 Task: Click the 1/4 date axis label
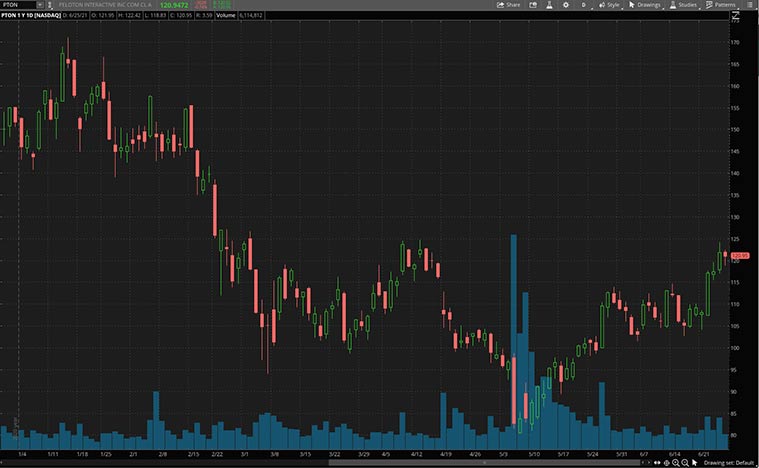[x=22, y=454]
